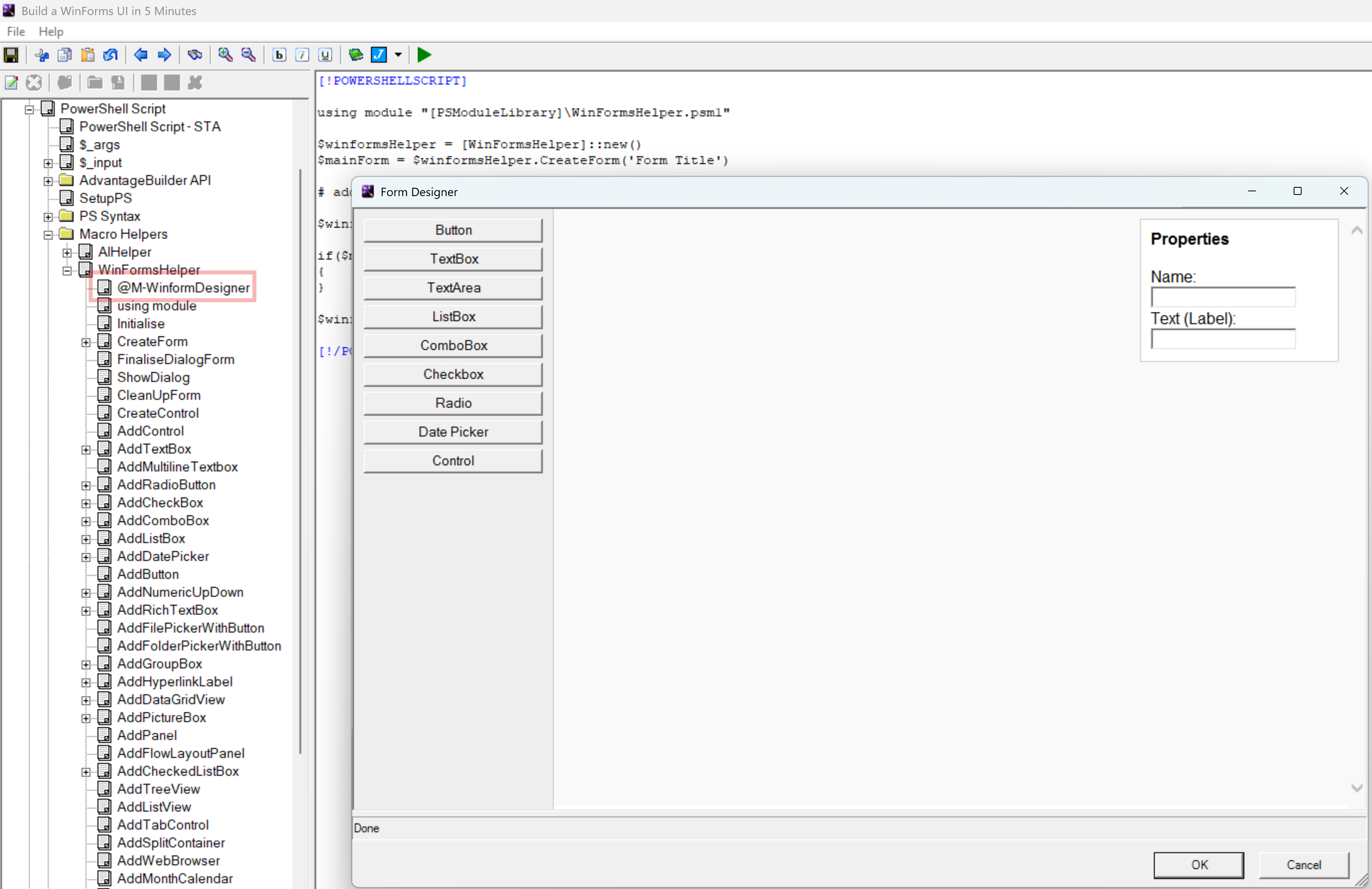Click the Name property input field
Screen dimensions: 1372x889
pyautogui.click(x=1223, y=297)
